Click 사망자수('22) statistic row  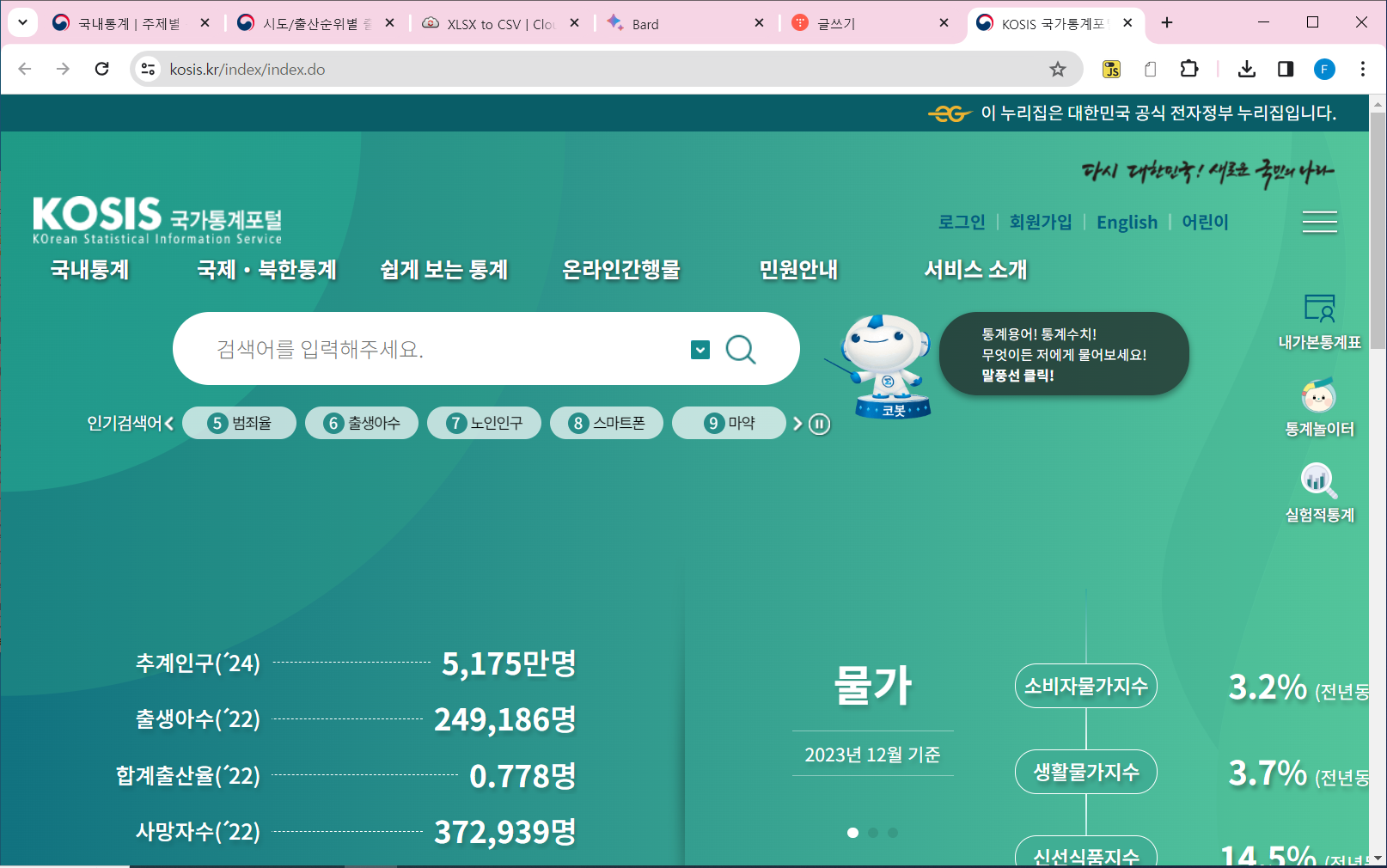point(356,831)
